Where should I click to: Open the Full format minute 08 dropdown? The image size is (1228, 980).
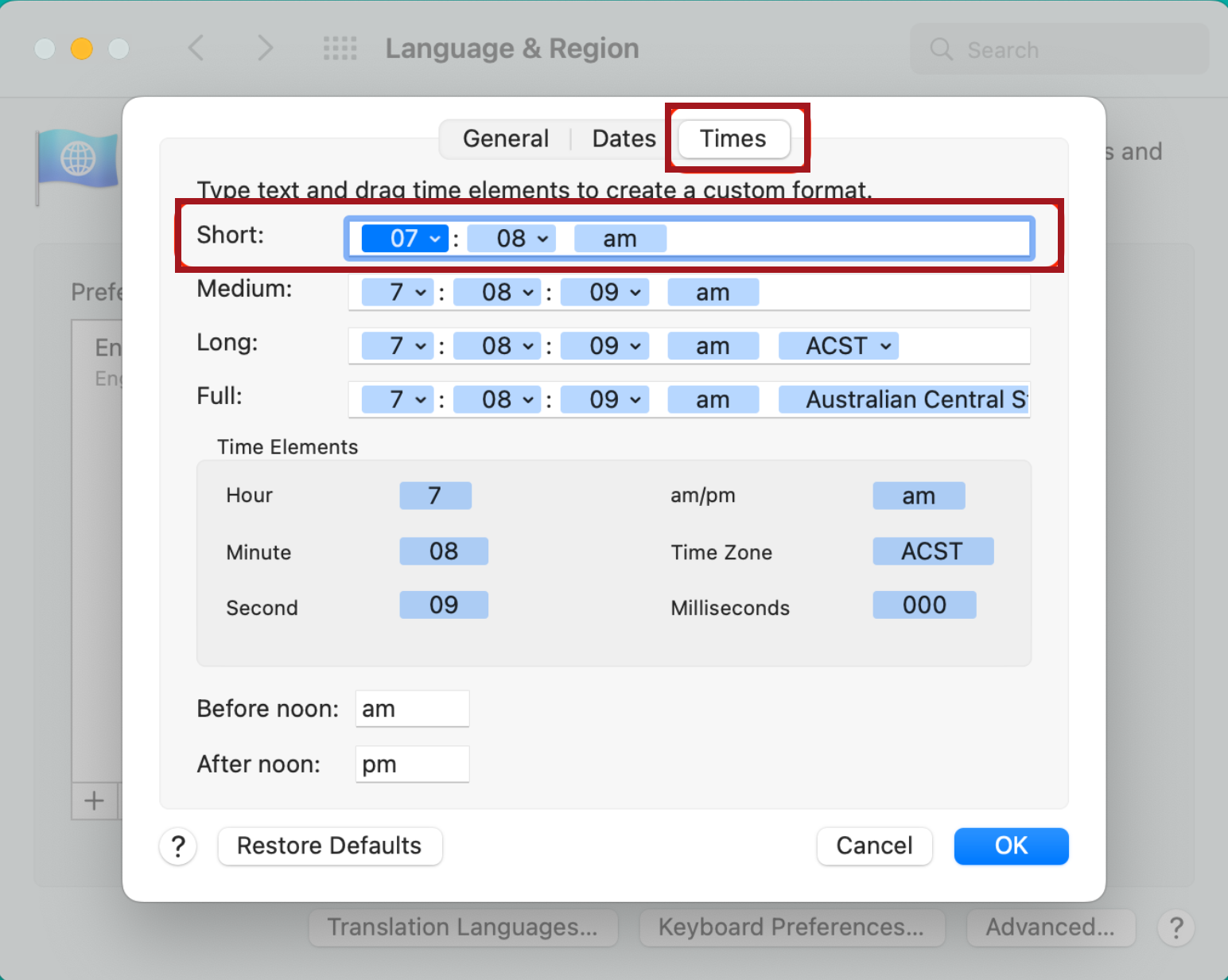click(x=497, y=399)
